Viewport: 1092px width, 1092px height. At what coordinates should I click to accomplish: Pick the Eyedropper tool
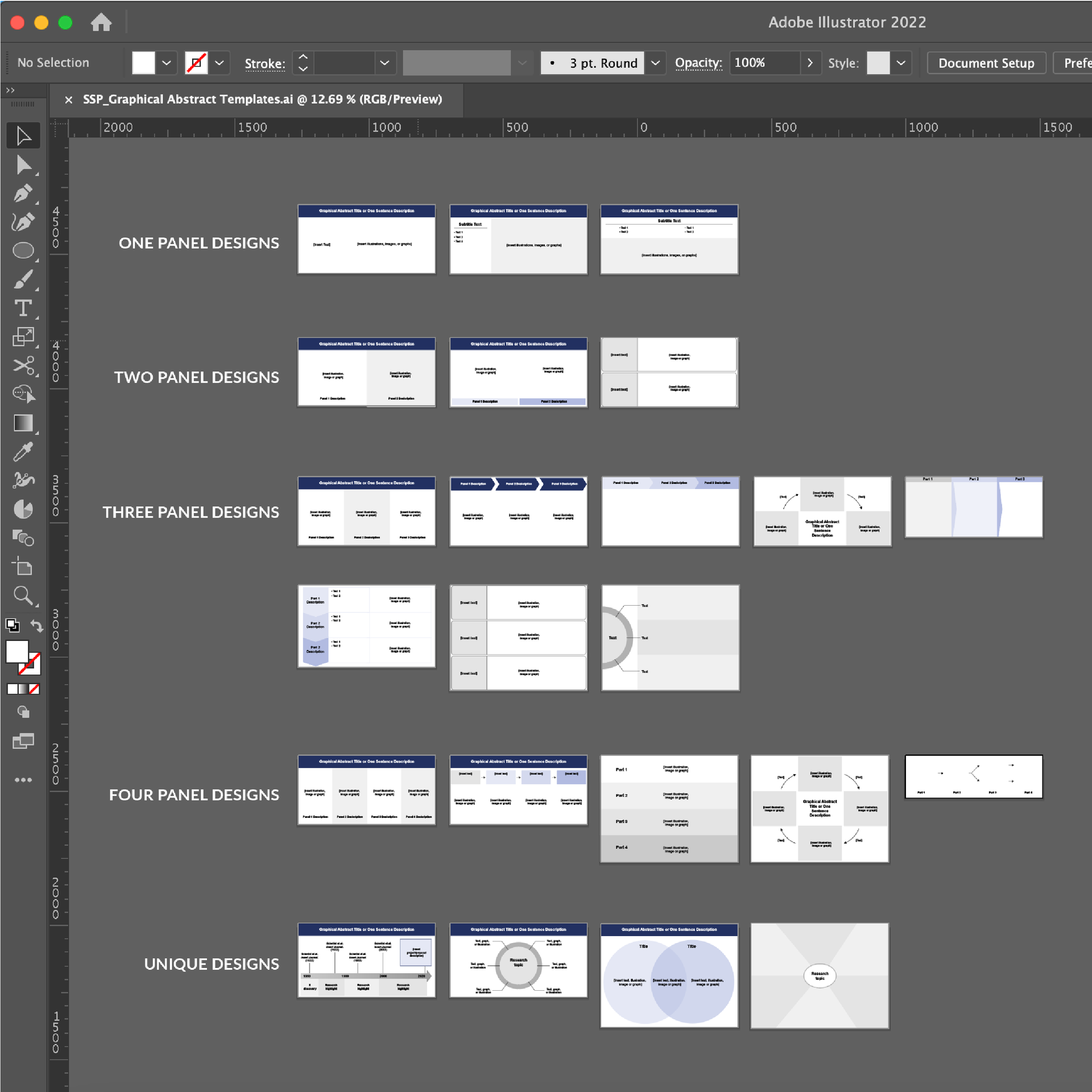point(23,452)
